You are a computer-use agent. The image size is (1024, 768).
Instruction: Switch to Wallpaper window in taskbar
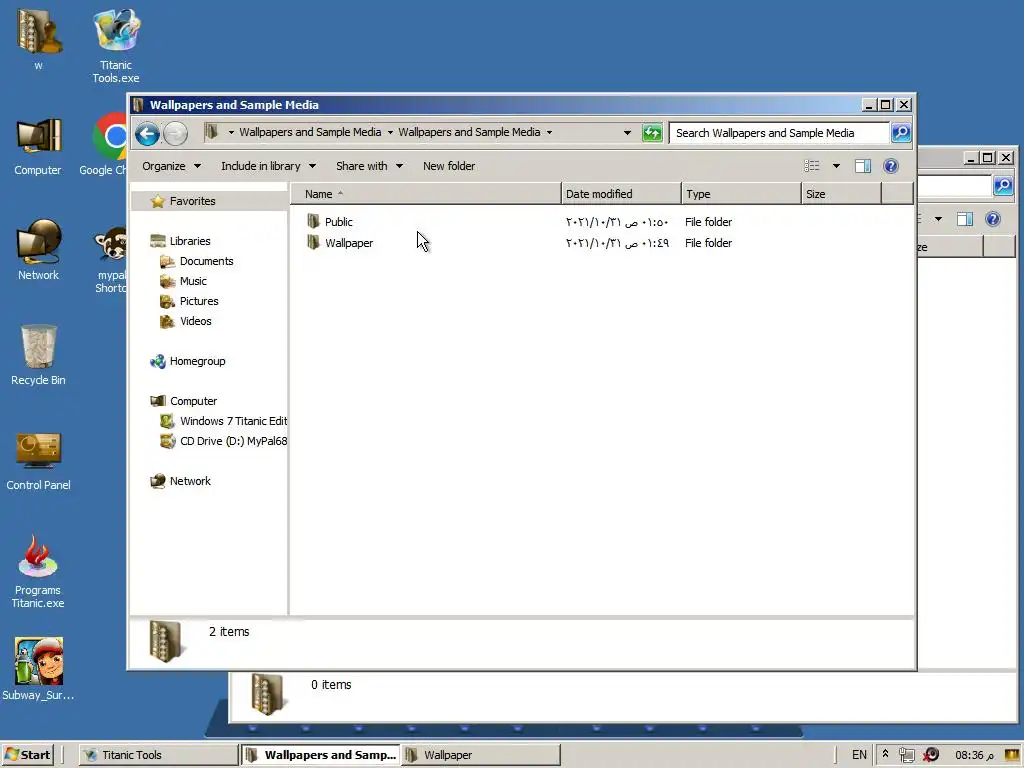coord(481,755)
